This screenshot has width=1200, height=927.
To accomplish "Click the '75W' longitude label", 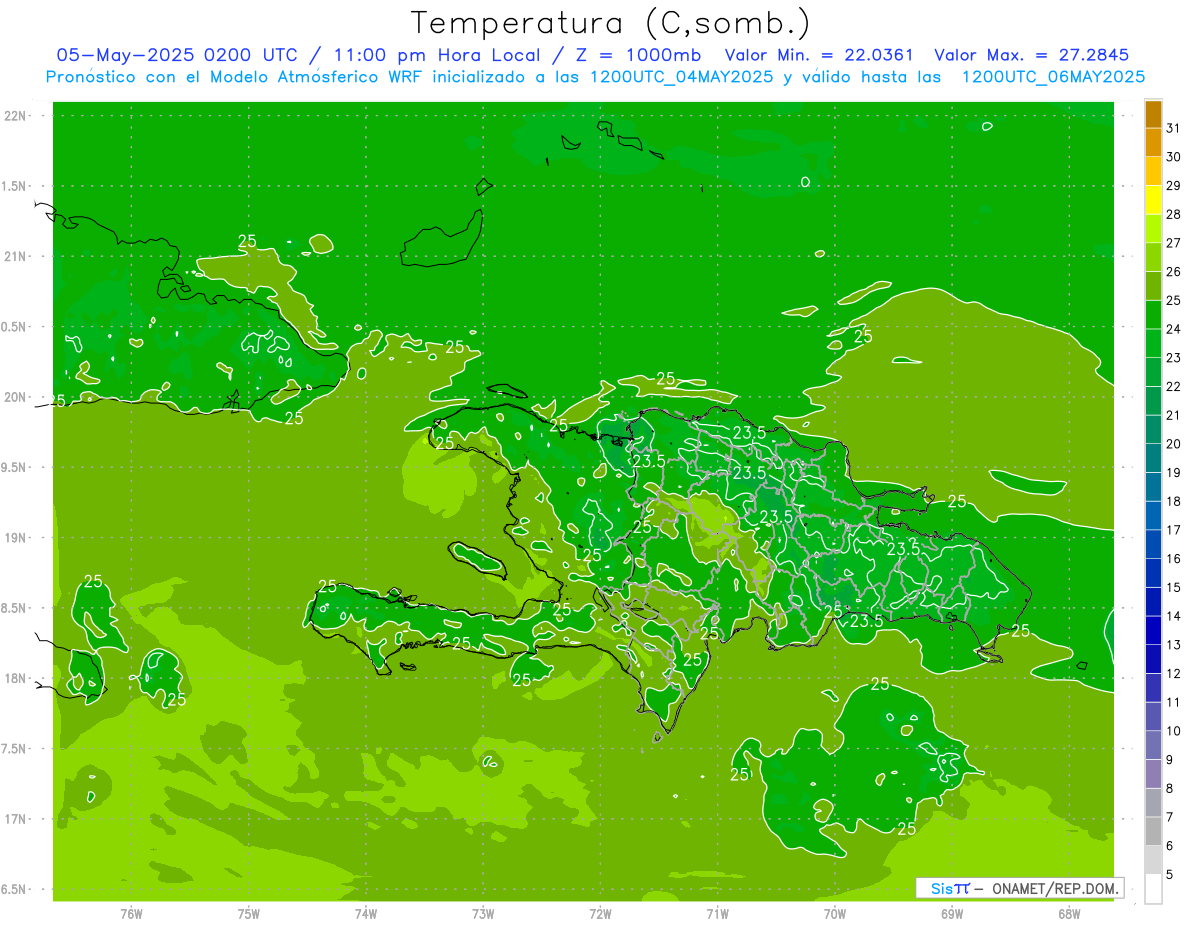I will (x=249, y=915).
